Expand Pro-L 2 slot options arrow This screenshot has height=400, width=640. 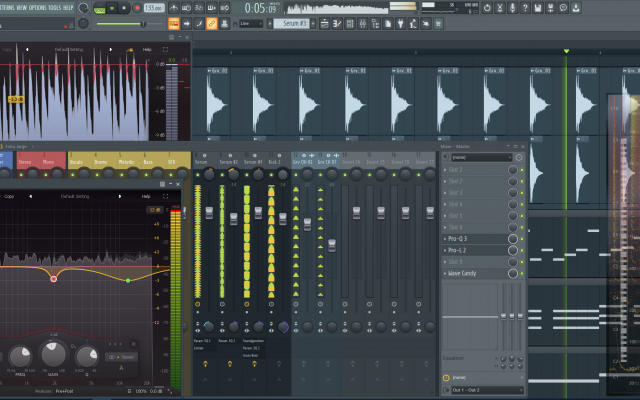coord(445,250)
